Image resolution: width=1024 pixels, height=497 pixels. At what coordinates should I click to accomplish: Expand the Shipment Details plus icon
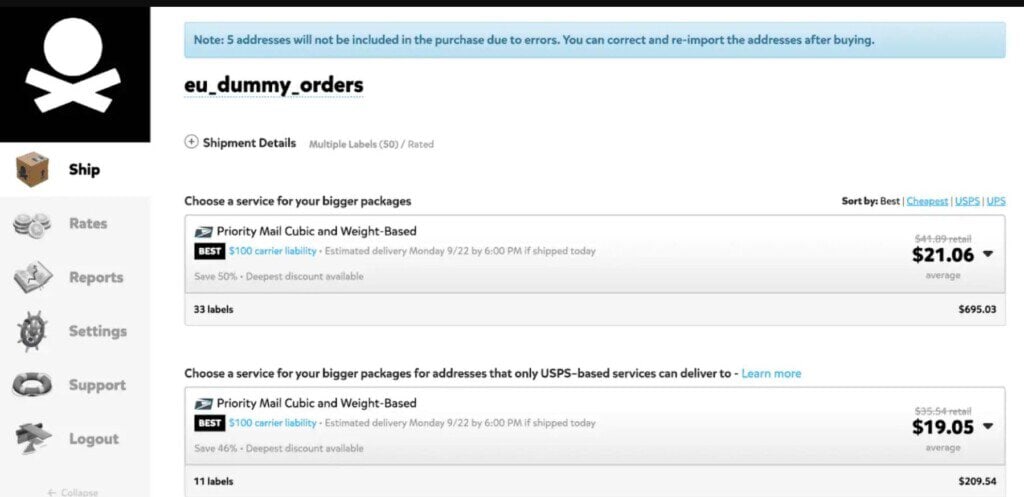[x=192, y=143]
